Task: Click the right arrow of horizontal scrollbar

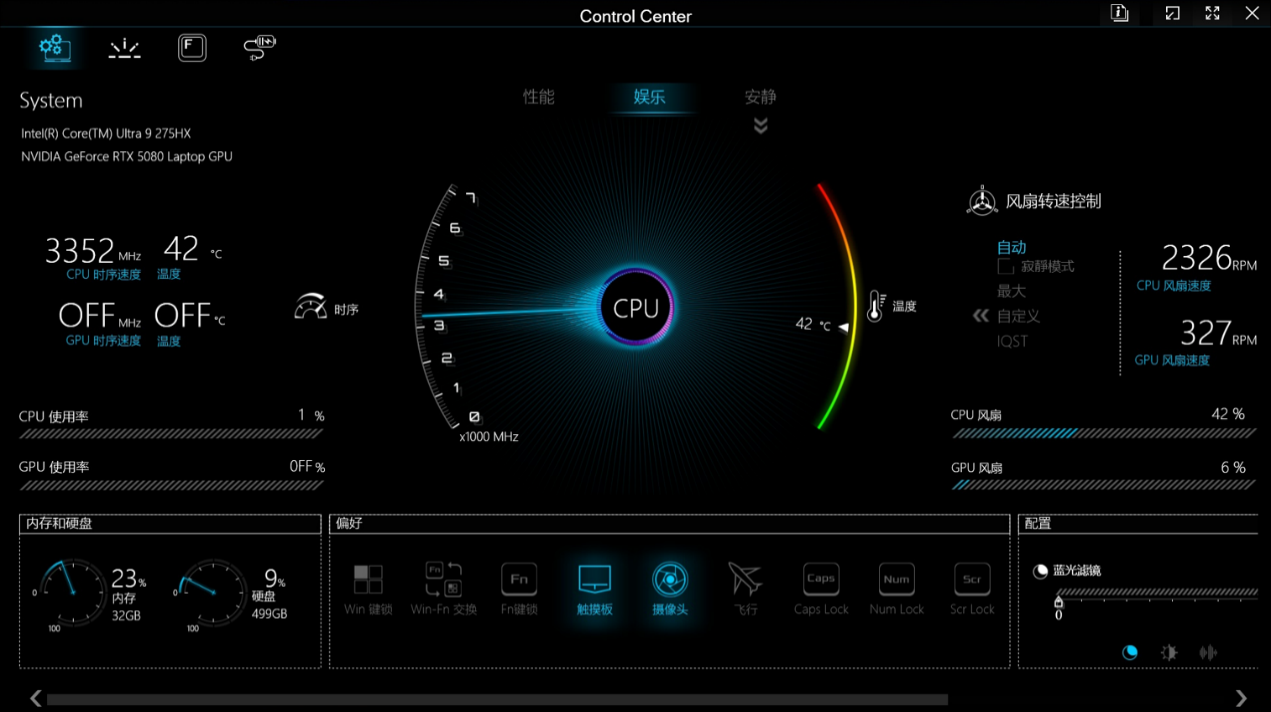Action: (x=1241, y=698)
